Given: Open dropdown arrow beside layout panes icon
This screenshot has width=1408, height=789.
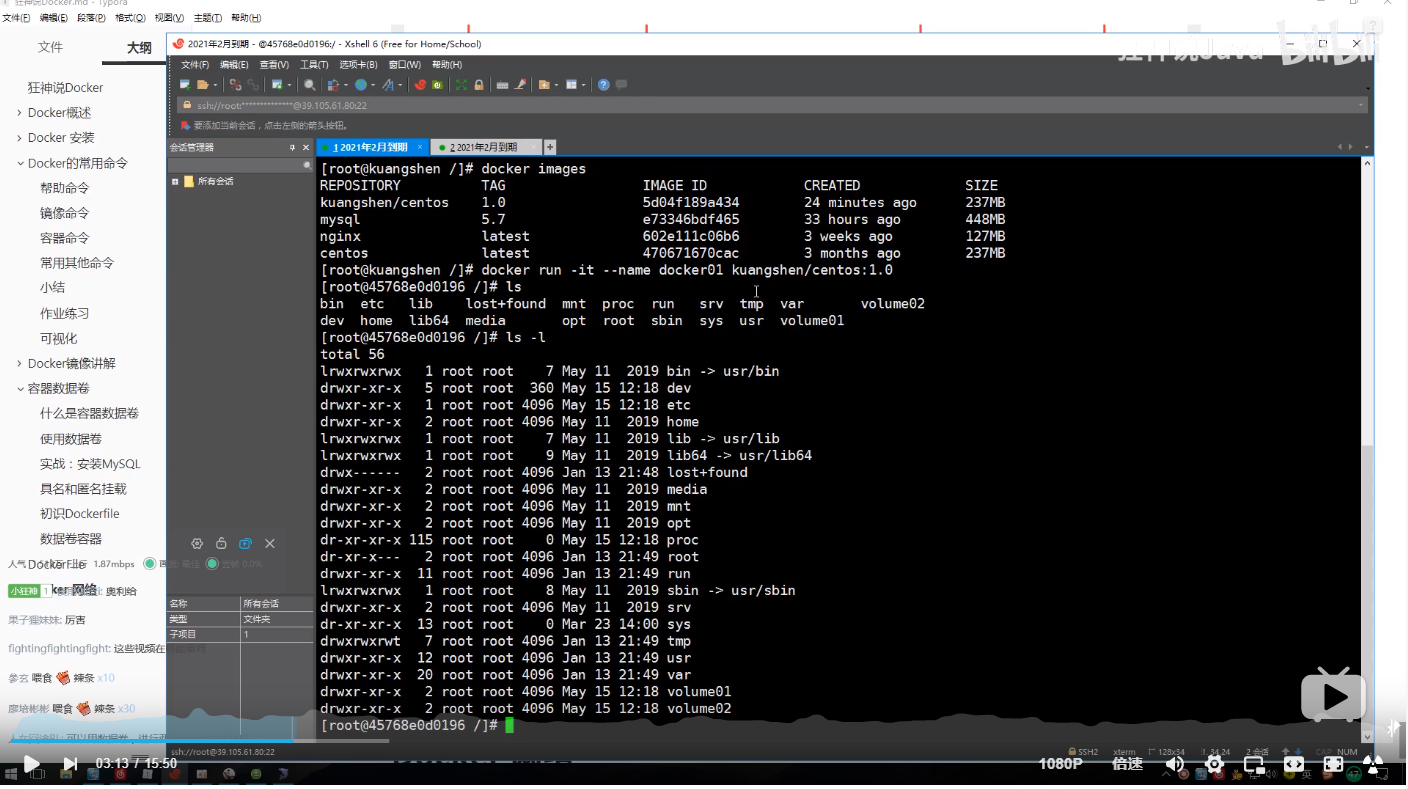Looking at the screenshot, I should pos(583,85).
